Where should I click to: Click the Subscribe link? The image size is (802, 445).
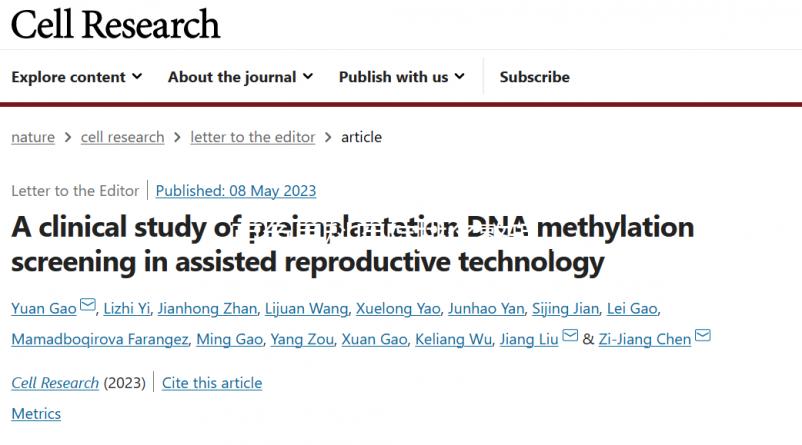pyautogui.click(x=534, y=77)
